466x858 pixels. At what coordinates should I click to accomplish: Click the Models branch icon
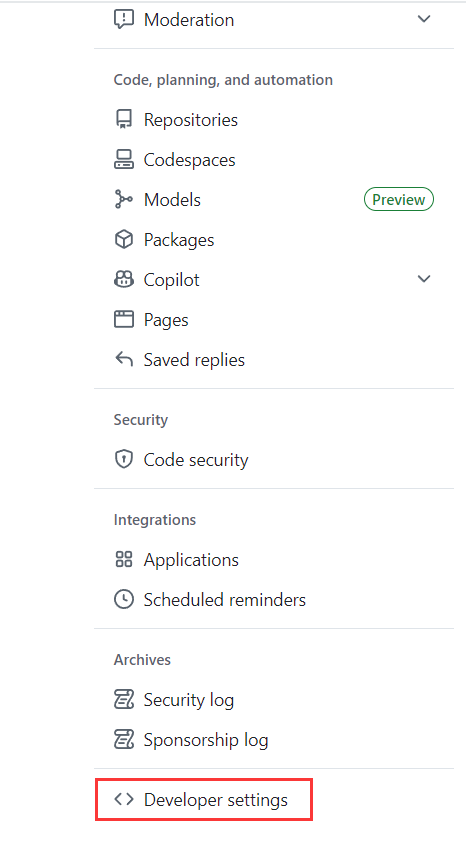(124, 199)
